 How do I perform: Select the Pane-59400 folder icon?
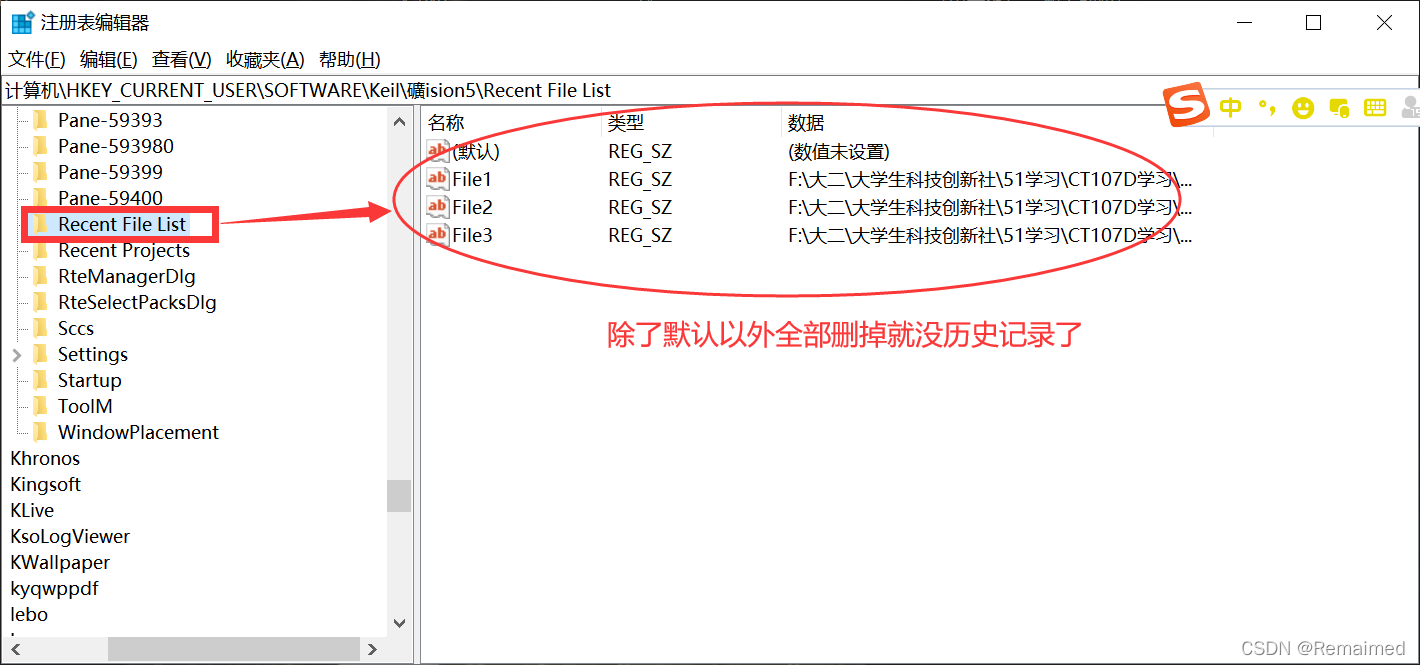tap(41, 198)
